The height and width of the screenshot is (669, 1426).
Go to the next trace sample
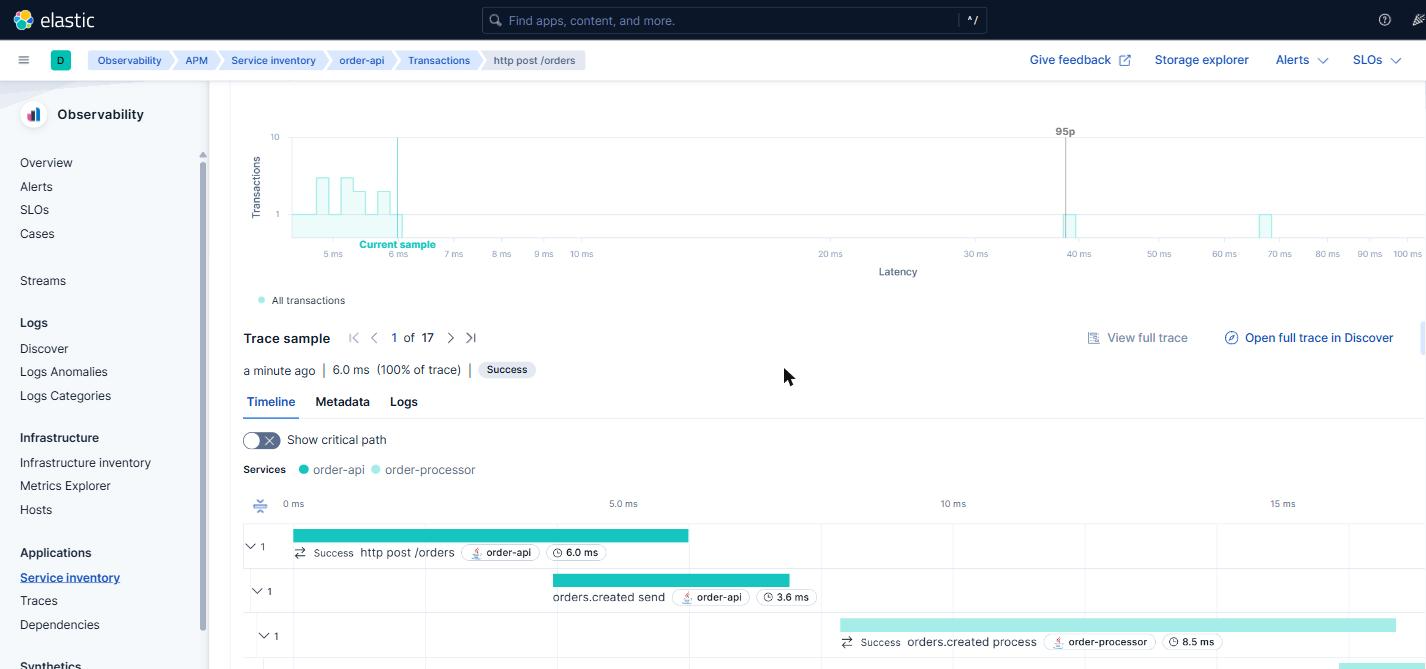(451, 338)
